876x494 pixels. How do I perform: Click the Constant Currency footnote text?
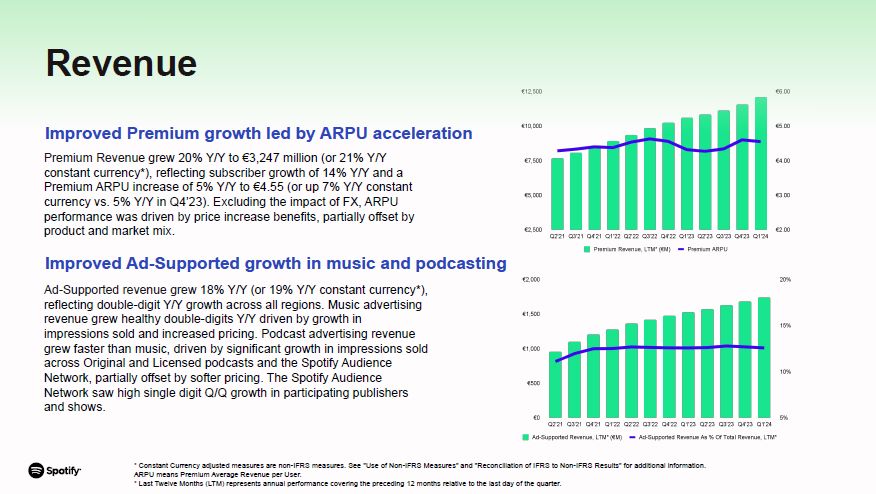pyautogui.click(x=419, y=465)
